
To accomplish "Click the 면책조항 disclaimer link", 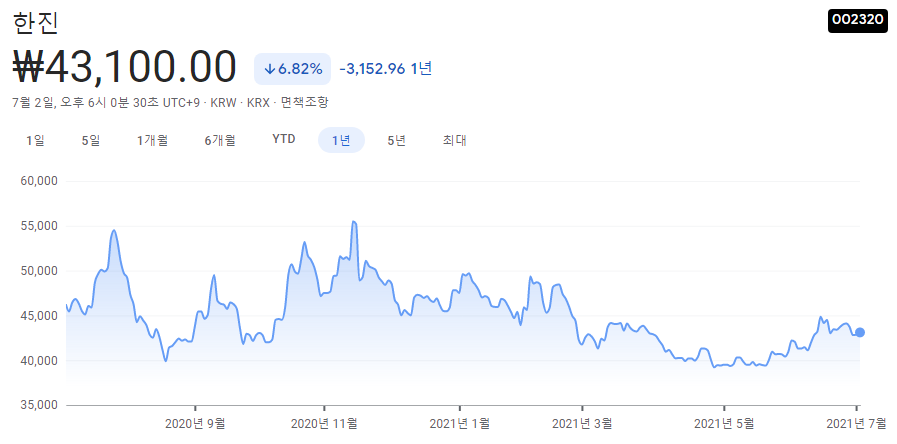I will [x=305, y=102].
